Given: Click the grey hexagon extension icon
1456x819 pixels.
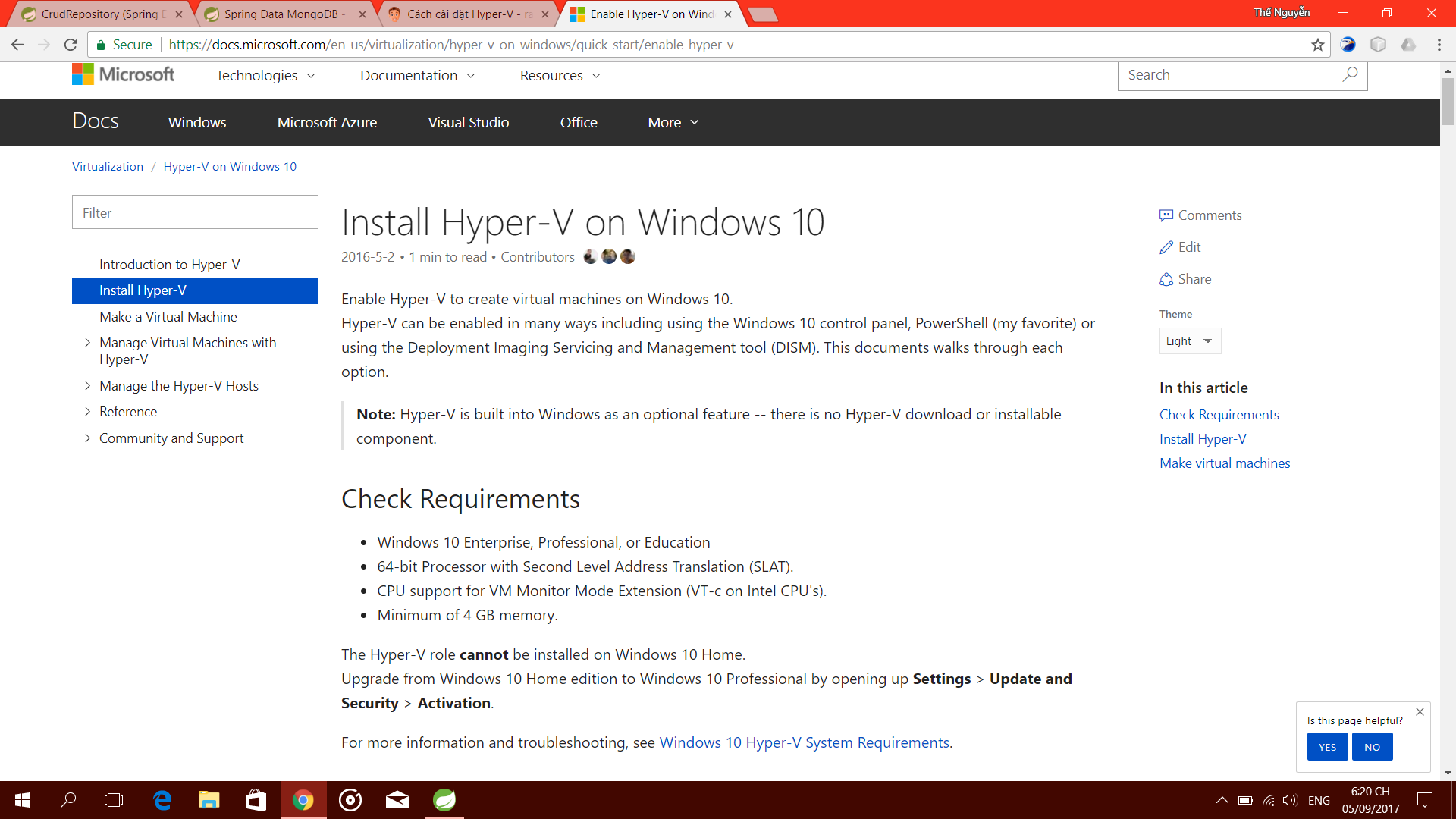Looking at the screenshot, I should 1378,45.
